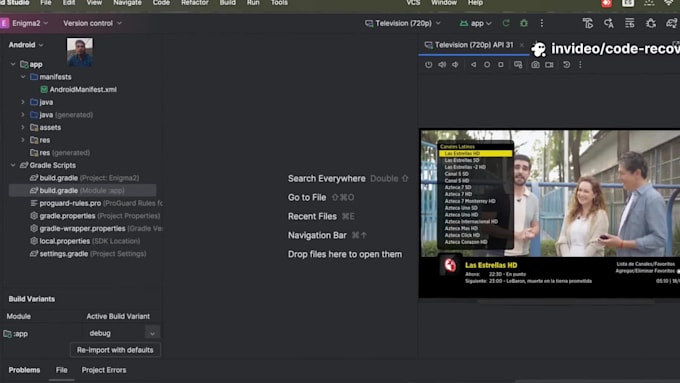Click the translate/apply changes icon with letter A
Viewport: 680px width, 383px height.
coord(608,23)
